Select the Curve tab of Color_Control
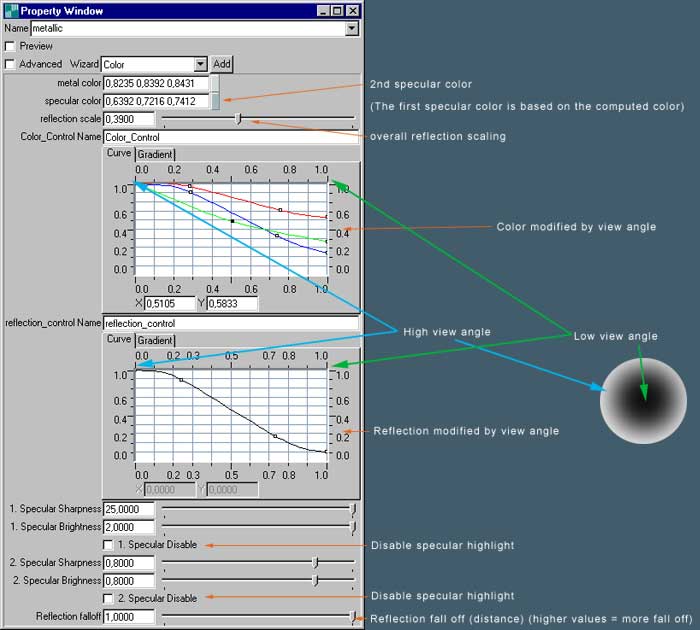This screenshot has width=700, height=630. [119, 153]
